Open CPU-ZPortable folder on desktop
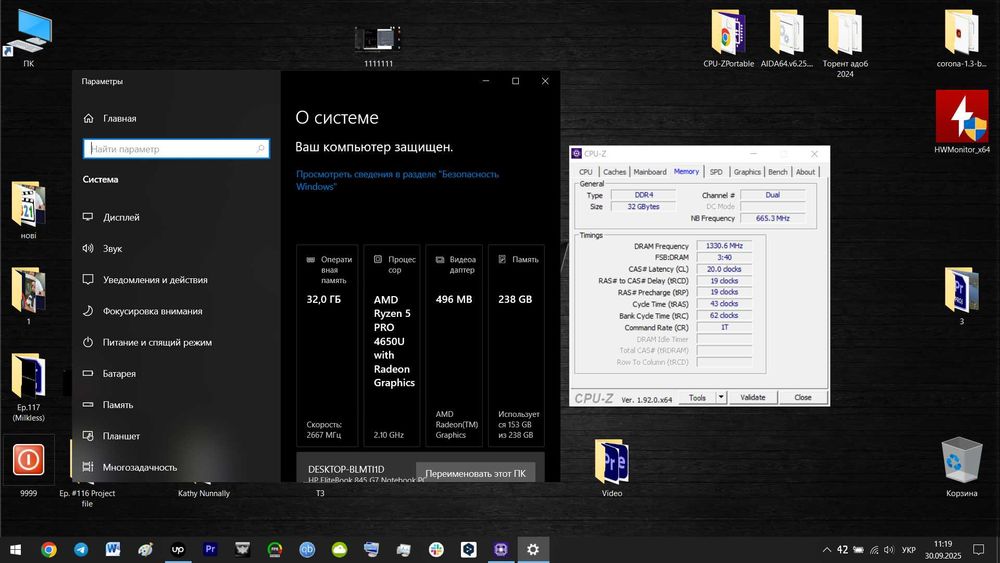This screenshot has height=563, width=1000. [x=728, y=38]
